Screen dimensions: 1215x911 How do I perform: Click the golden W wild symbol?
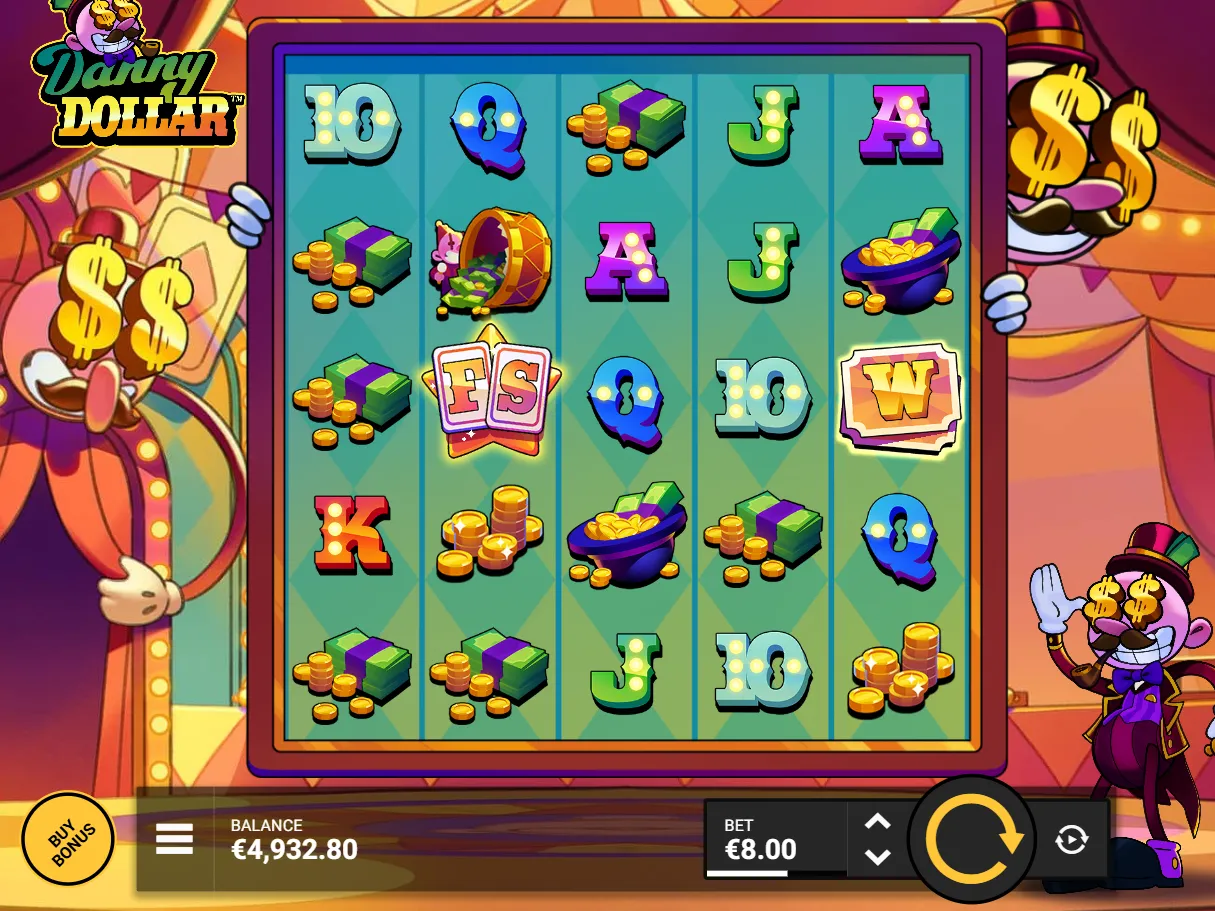(900, 395)
